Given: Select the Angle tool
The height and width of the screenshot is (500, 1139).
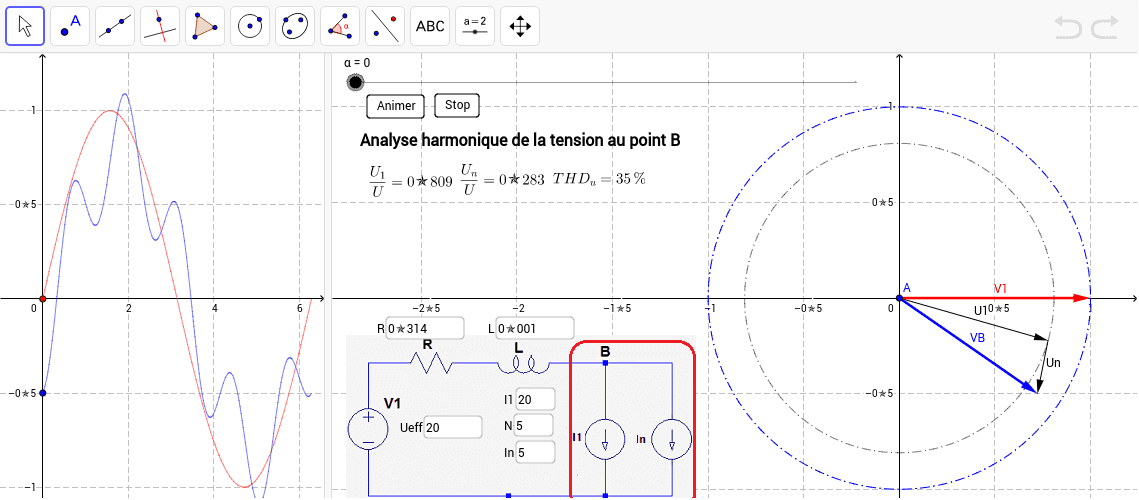Looking at the screenshot, I should 341,26.
